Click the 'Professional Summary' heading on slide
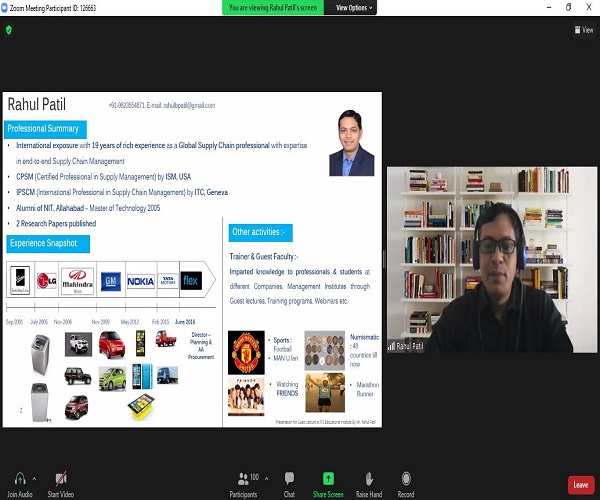600x500 pixels. [x=45, y=129]
